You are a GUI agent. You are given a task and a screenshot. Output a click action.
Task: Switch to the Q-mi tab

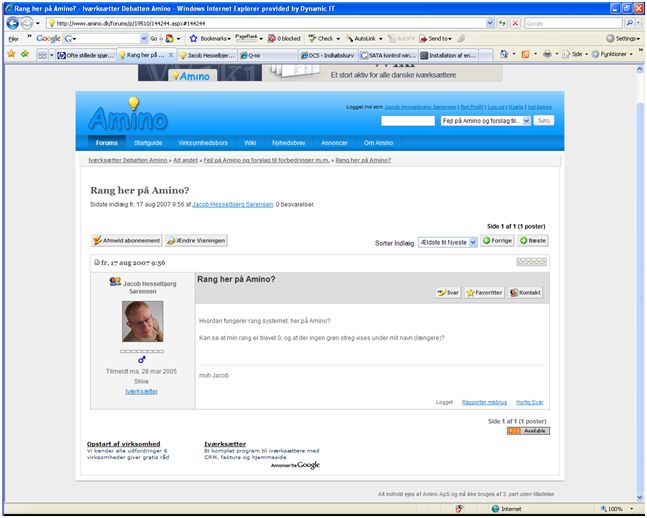[268, 55]
